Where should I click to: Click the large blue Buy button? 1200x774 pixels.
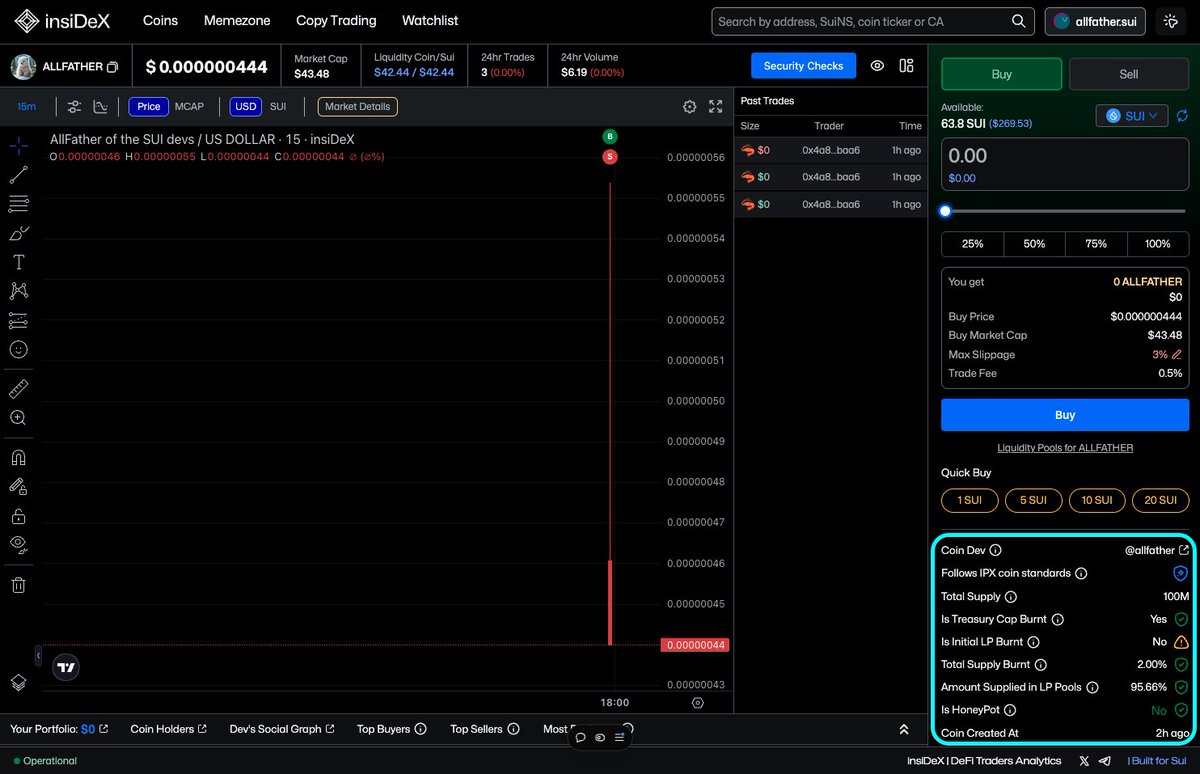point(1065,415)
